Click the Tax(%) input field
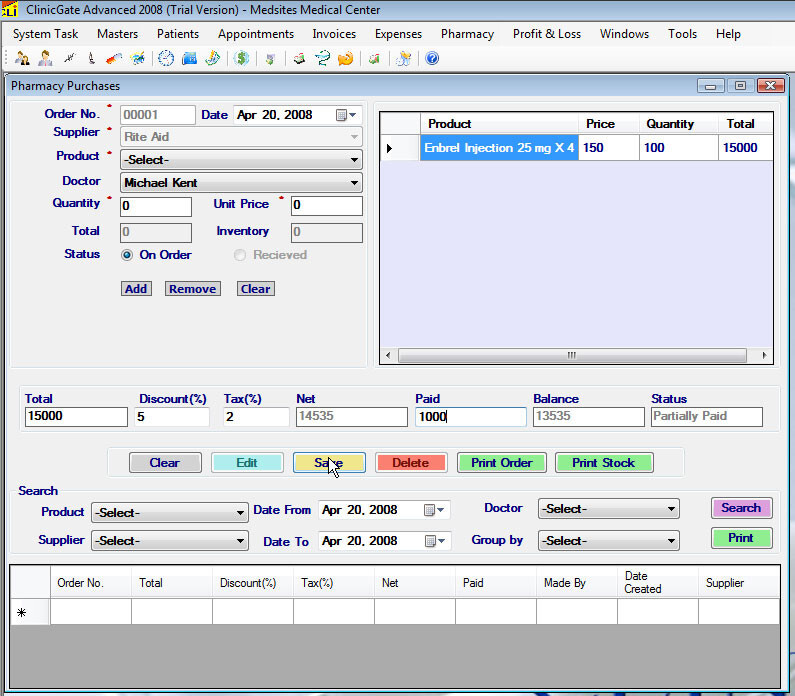Viewport: 795px width, 696px height. coord(256,417)
